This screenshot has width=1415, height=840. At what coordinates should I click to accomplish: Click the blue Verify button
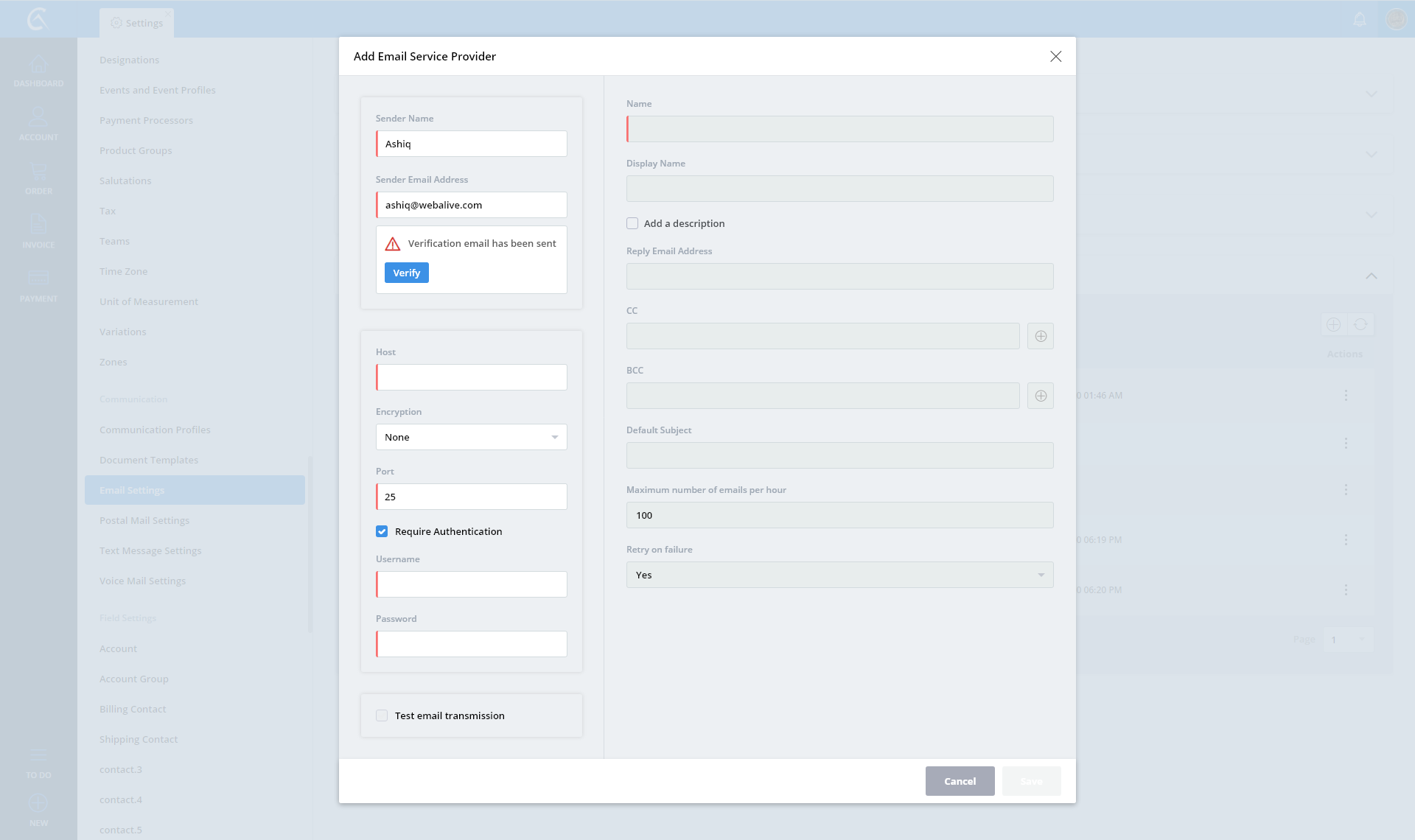[406, 273]
